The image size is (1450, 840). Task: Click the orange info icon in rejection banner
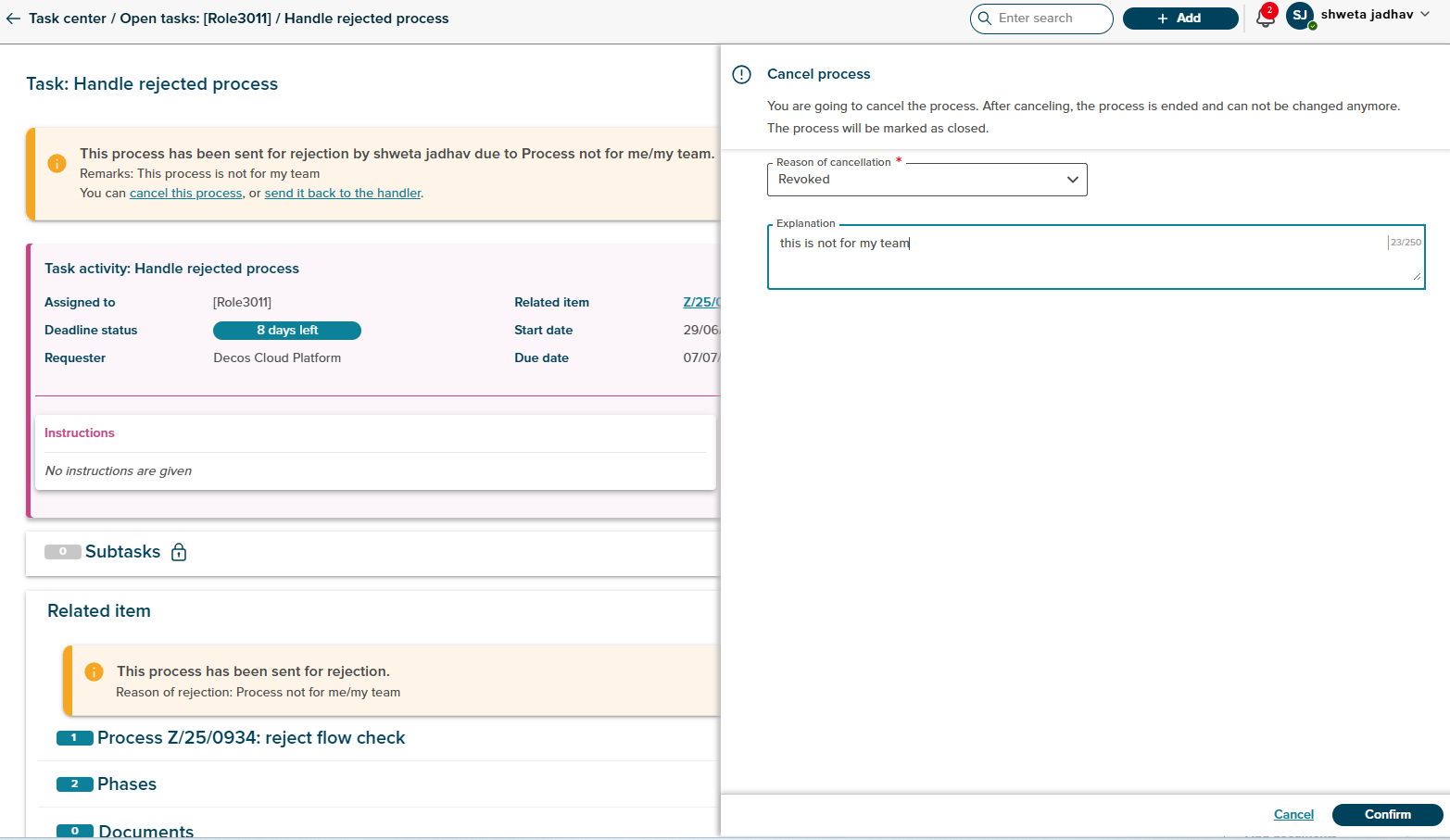coord(57,164)
